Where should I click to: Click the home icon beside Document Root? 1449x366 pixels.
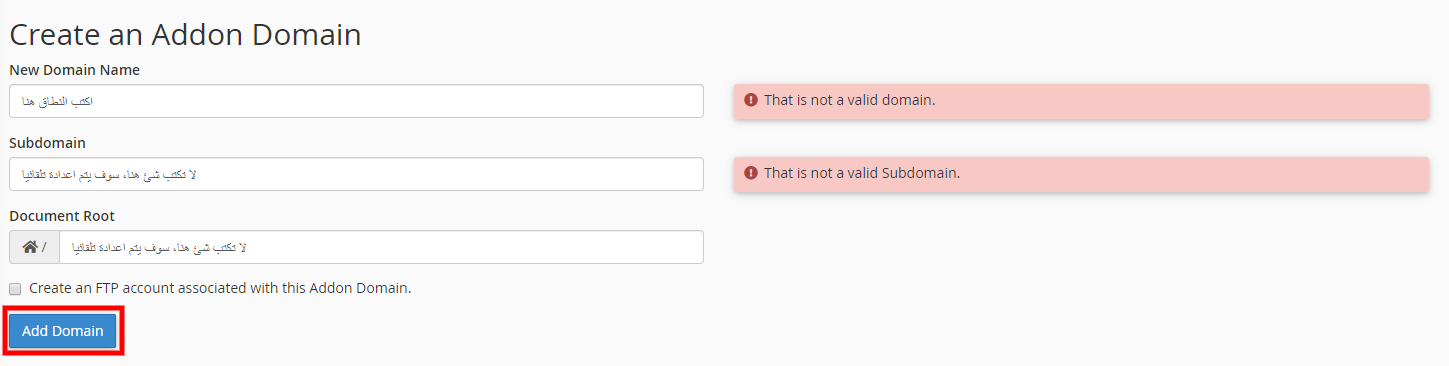(30, 247)
